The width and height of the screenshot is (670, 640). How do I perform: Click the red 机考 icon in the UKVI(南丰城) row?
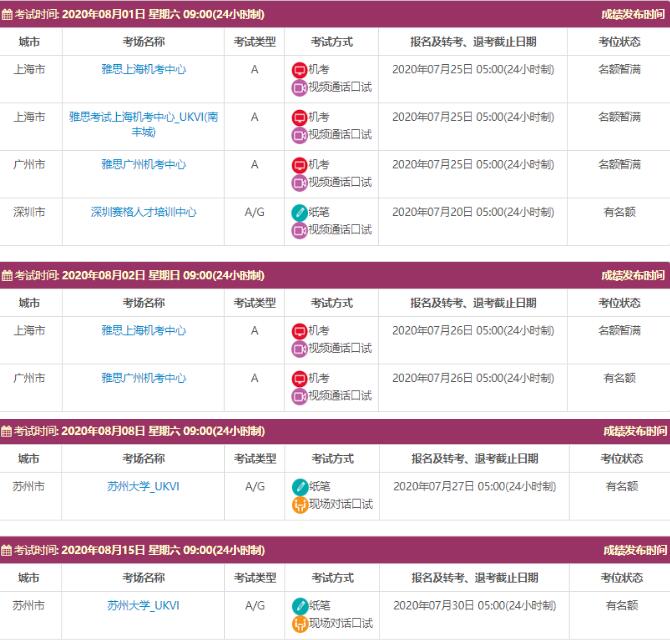299,118
